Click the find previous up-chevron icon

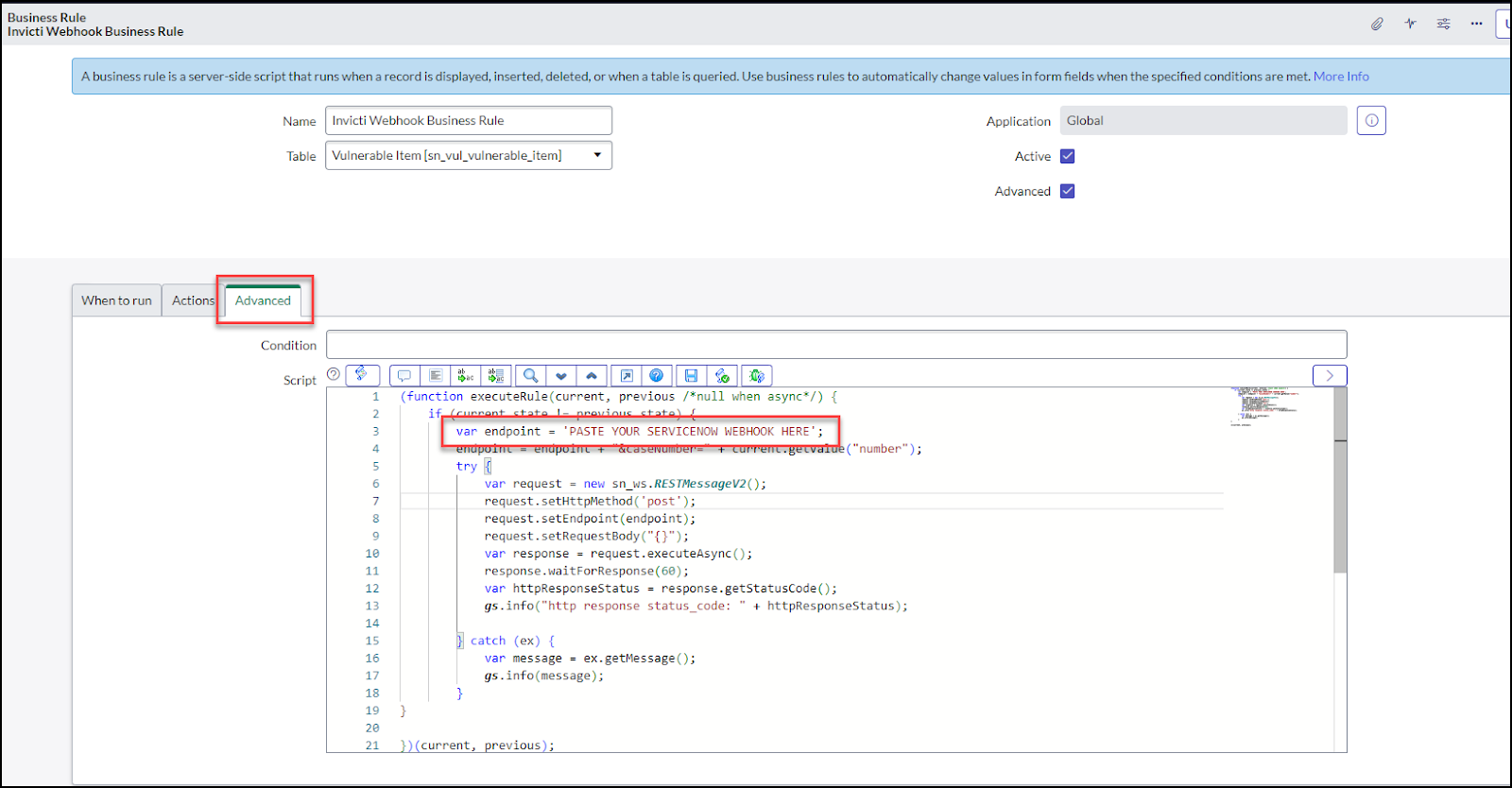coord(592,375)
